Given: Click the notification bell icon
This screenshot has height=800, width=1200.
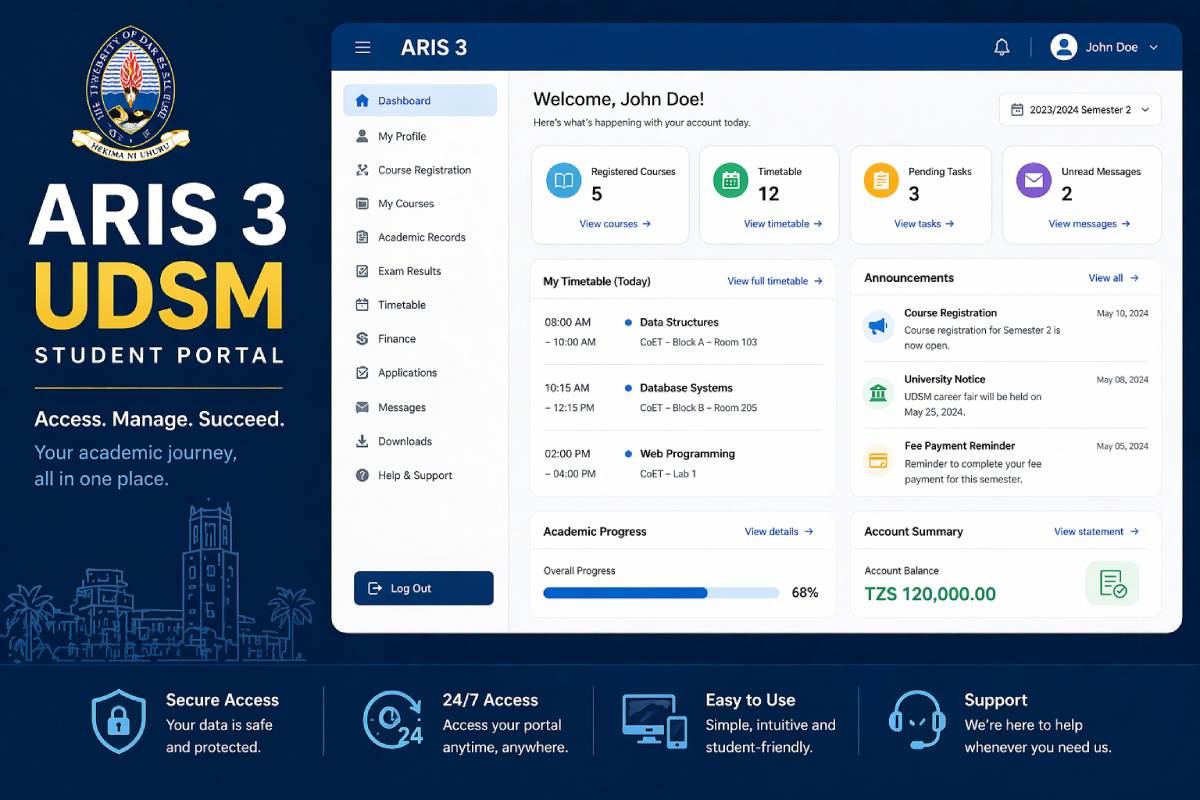Looking at the screenshot, I should [x=1001, y=48].
